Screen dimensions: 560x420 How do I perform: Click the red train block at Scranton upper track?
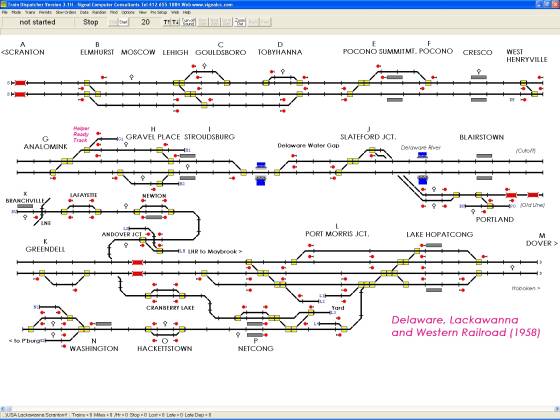[20, 83]
